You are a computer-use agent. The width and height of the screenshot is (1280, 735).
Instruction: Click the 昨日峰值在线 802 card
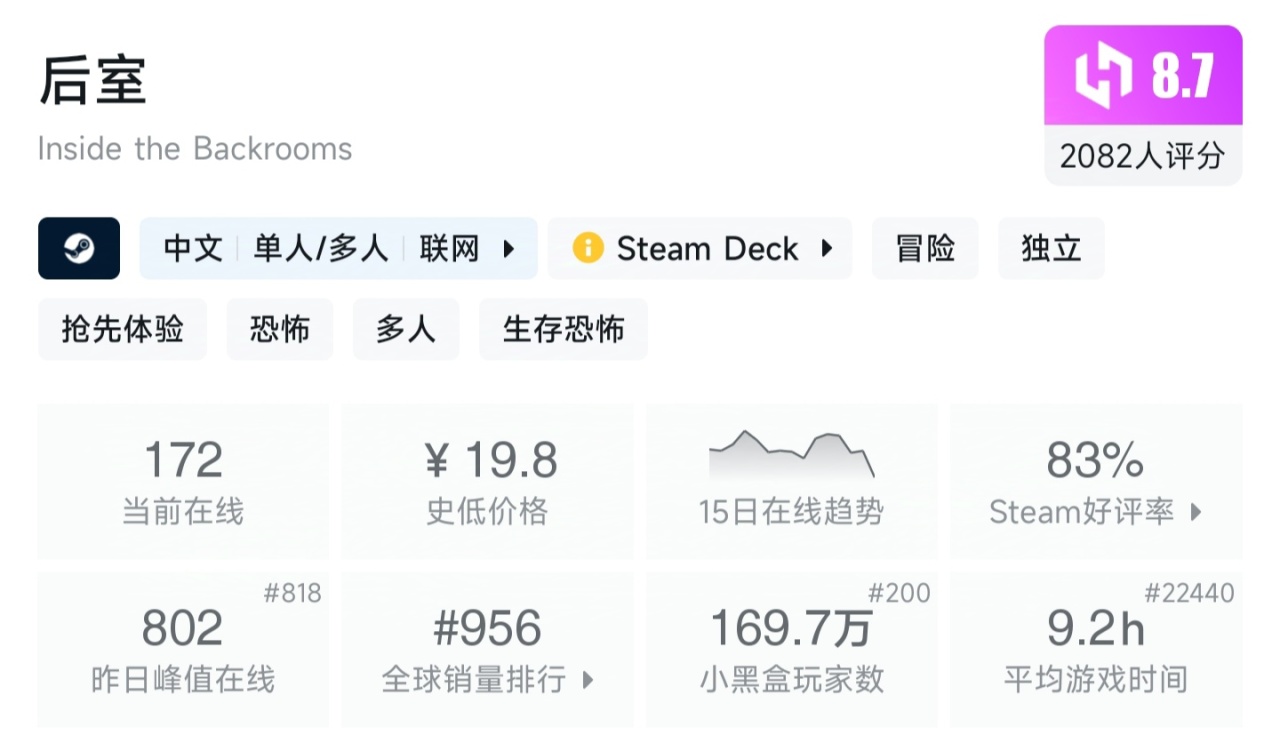(183, 649)
